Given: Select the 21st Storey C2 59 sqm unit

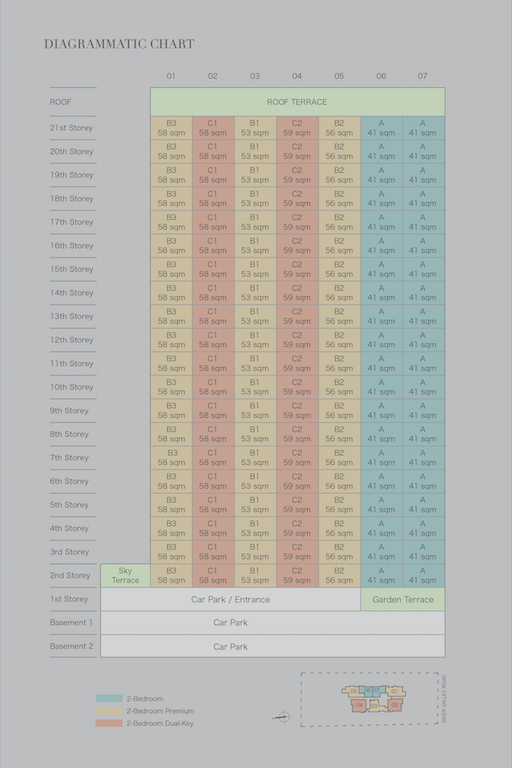Looking at the screenshot, I should (x=297, y=128).
